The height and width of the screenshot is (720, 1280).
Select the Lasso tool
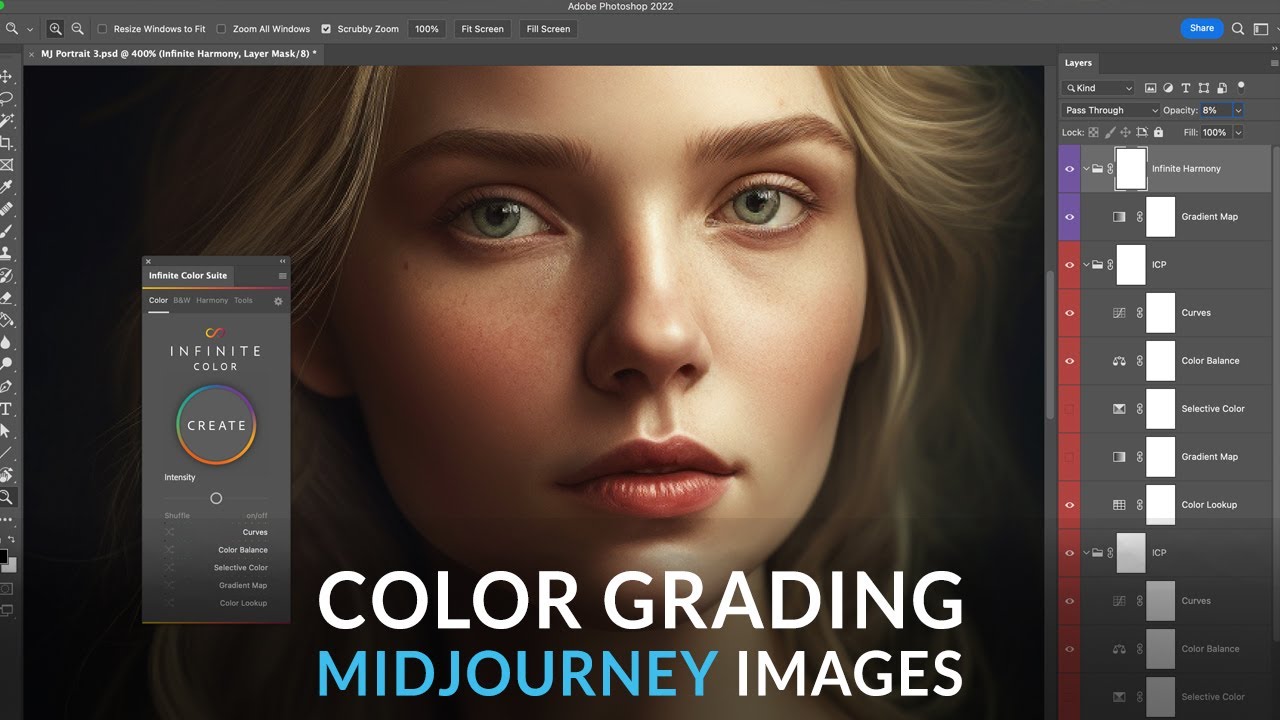click(x=6, y=99)
